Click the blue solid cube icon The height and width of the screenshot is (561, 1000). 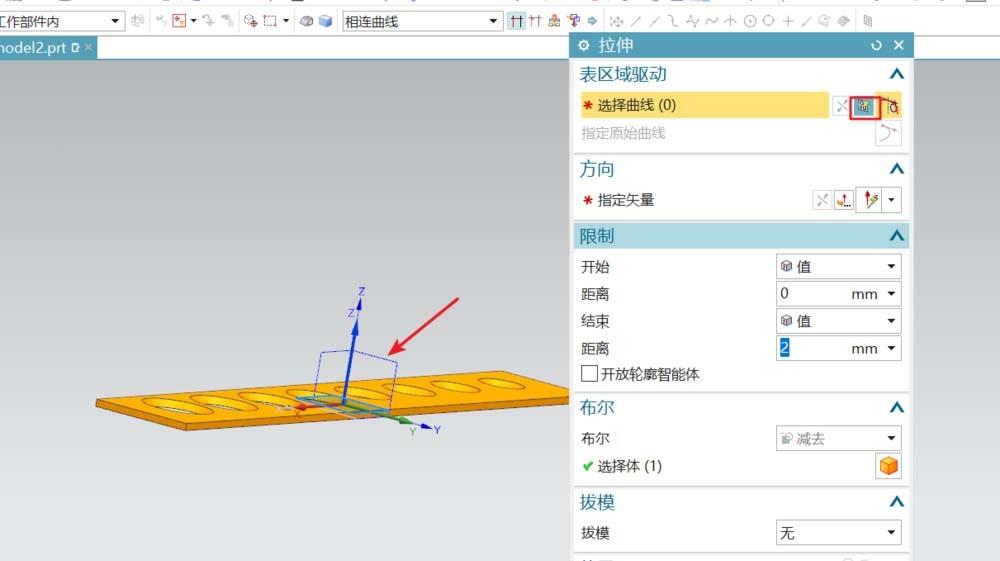[x=325, y=21]
